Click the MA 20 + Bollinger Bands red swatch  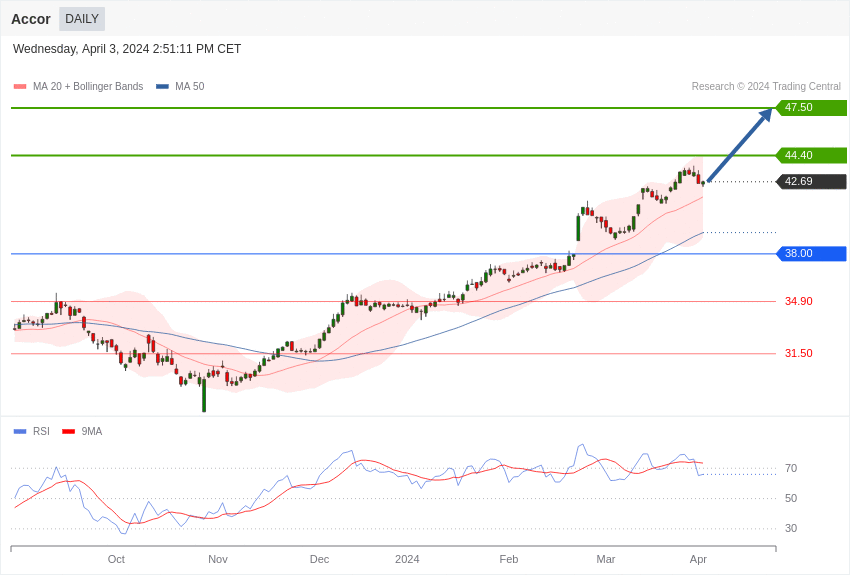pyautogui.click(x=20, y=87)
